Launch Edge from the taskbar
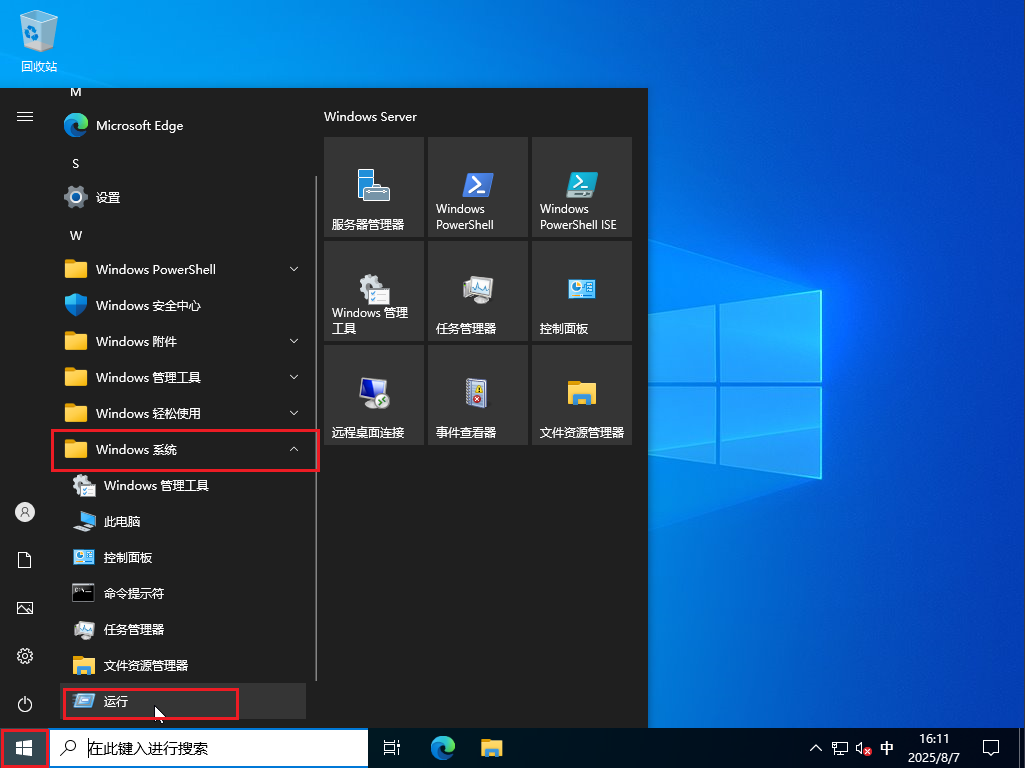Image resolution: width=1025 pixels, height=768 pixels. pos(443,748)
